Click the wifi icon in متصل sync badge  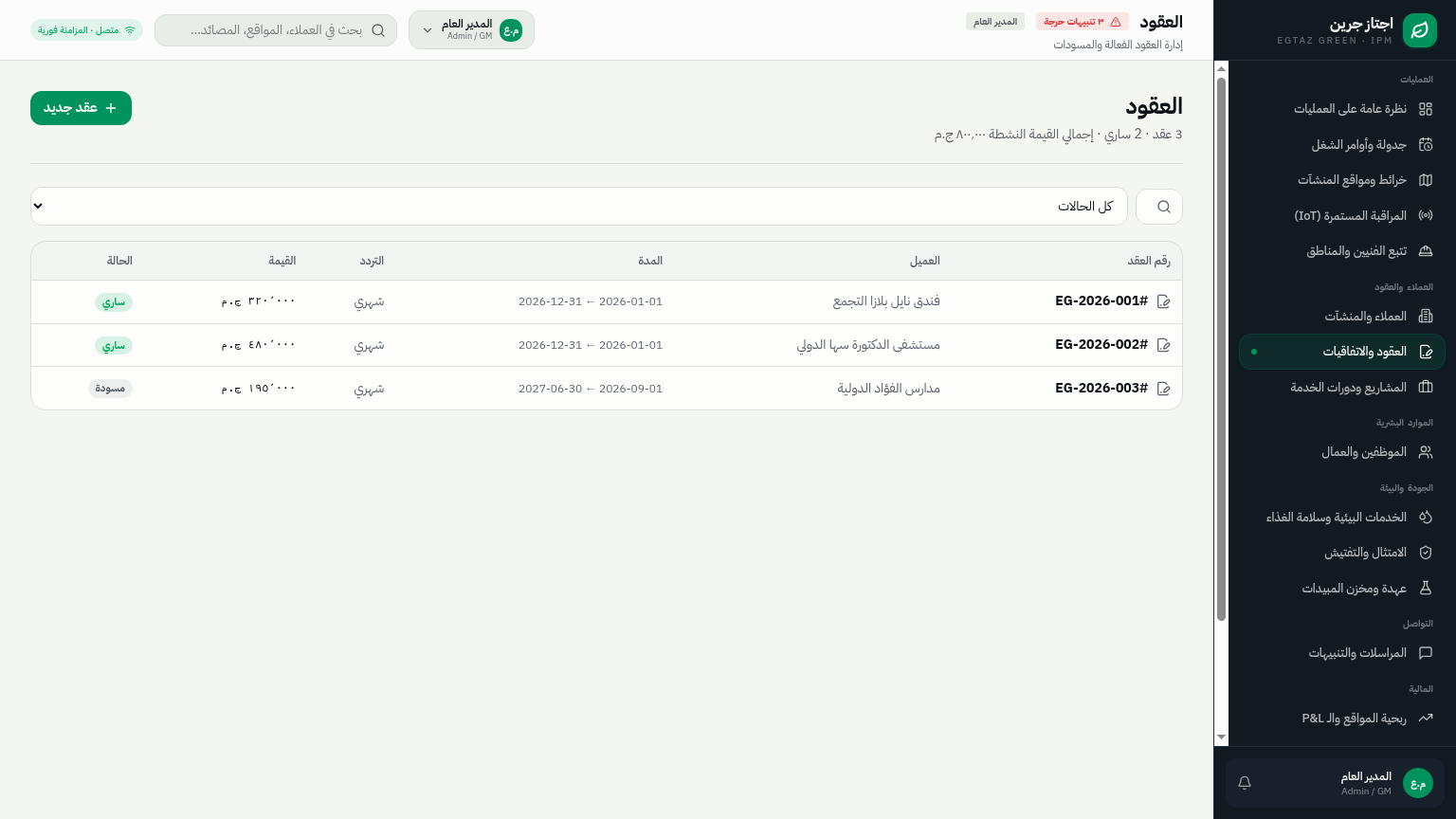coord(130,30)
